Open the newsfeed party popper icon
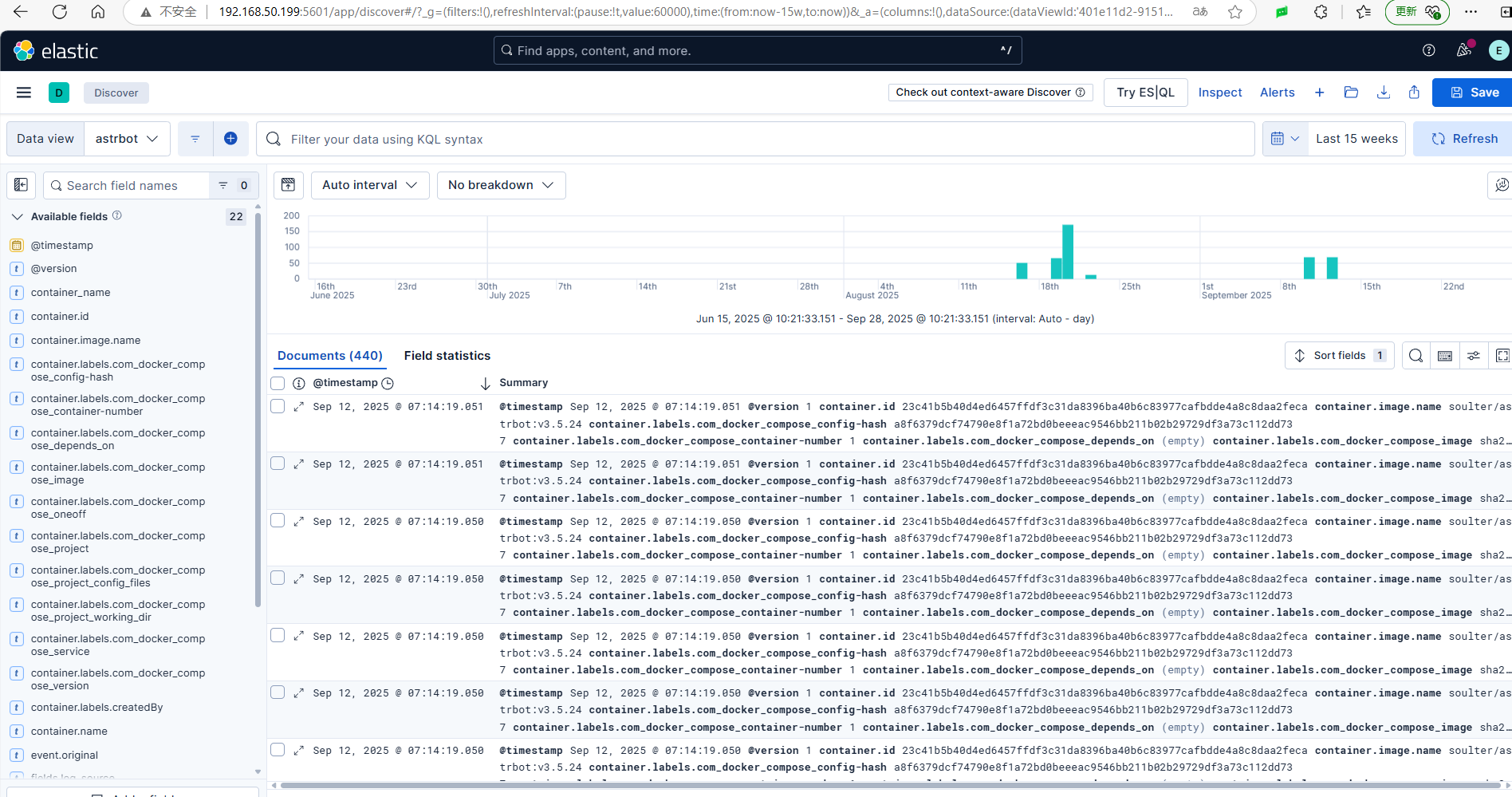The height and width of the screenshot is (797, 1512). [x=1464, y=50]
